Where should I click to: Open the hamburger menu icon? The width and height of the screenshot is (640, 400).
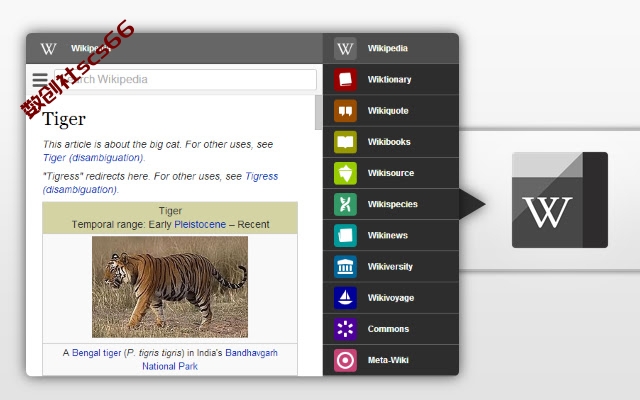(x=40, y=80)
